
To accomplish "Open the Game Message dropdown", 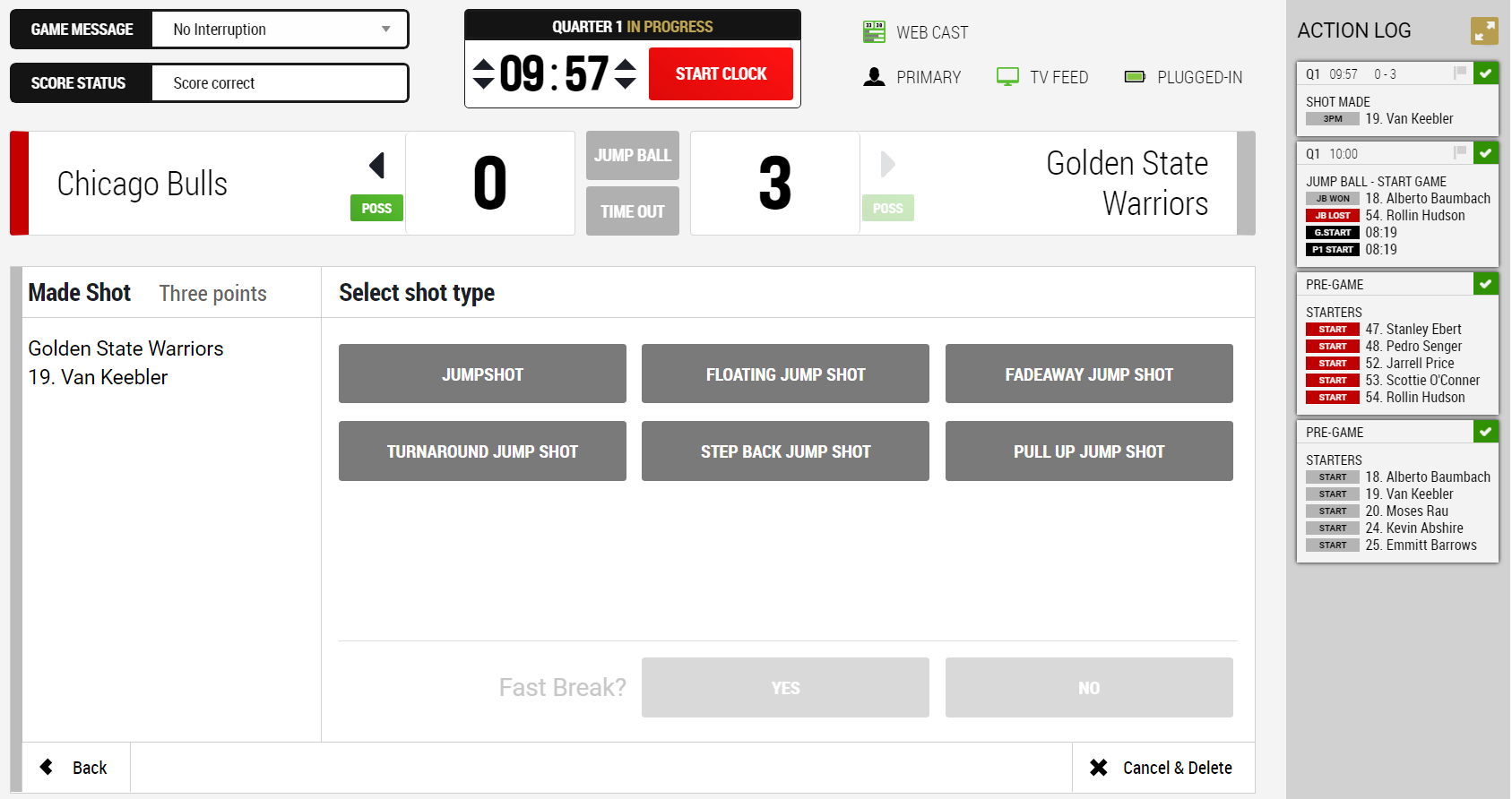I will pyautogui.click(x=280, y=30).
